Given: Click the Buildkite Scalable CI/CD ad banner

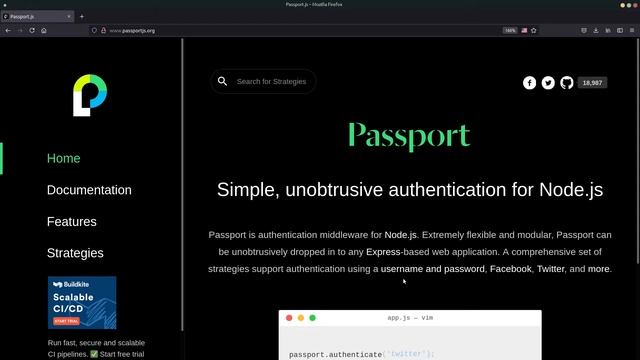Looking at the screenshot, I should click(x=82, y=302).
